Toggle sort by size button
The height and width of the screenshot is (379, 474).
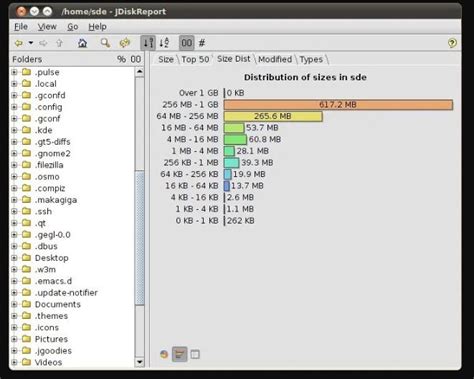[x=148, y=43]
